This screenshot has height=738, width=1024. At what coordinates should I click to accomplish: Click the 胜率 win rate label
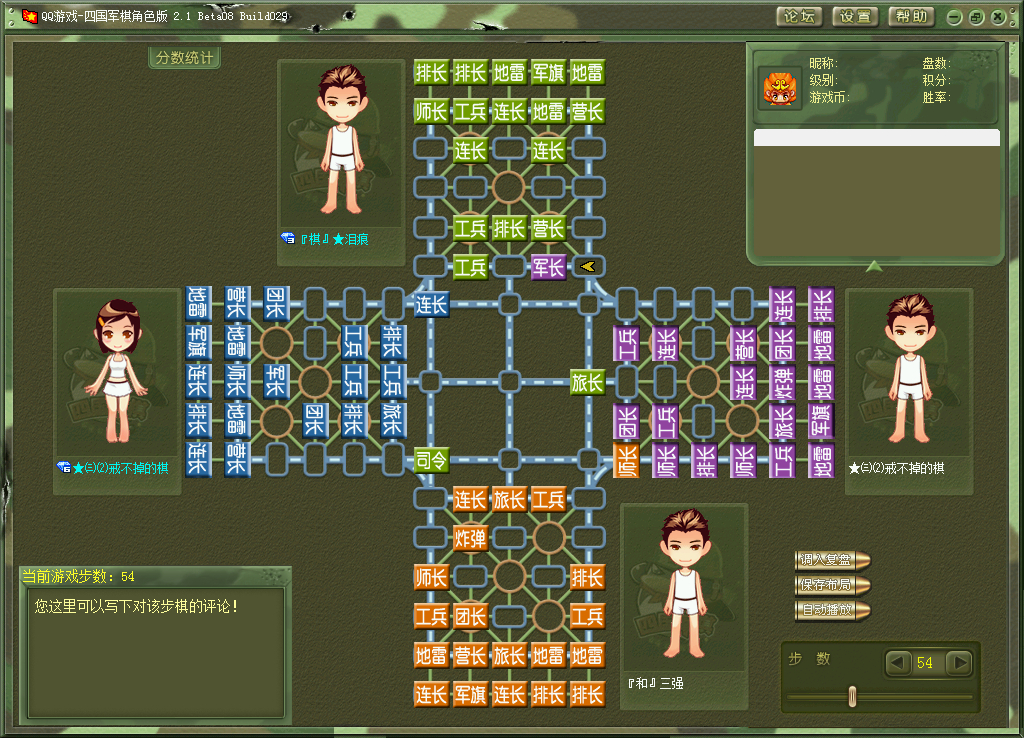pos(936,97)
